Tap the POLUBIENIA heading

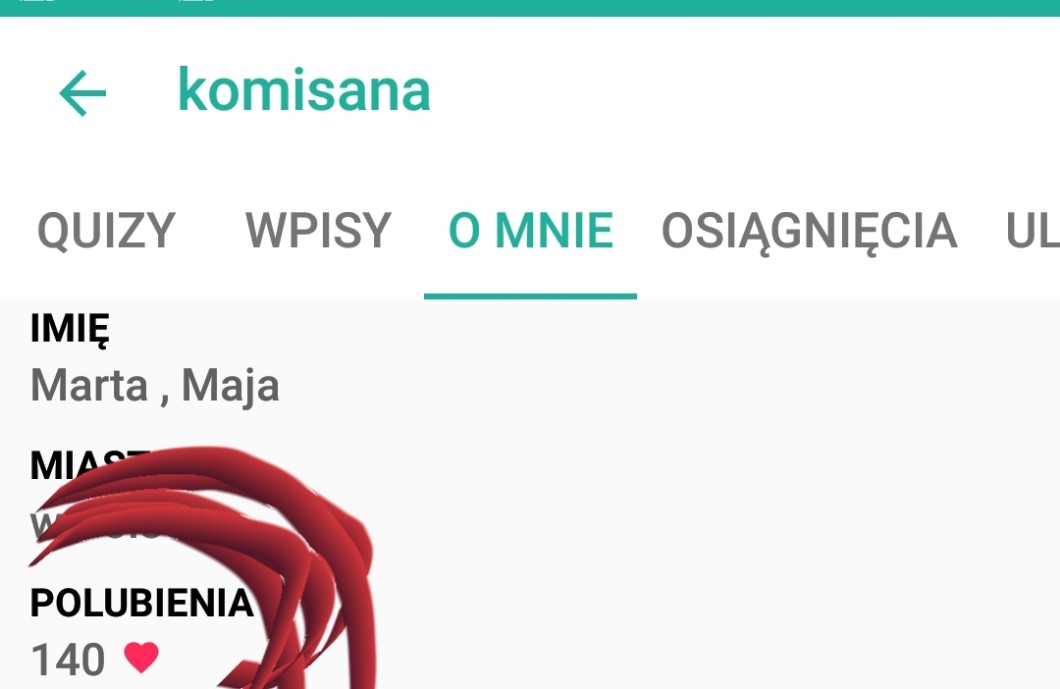[x=141, y=602]
